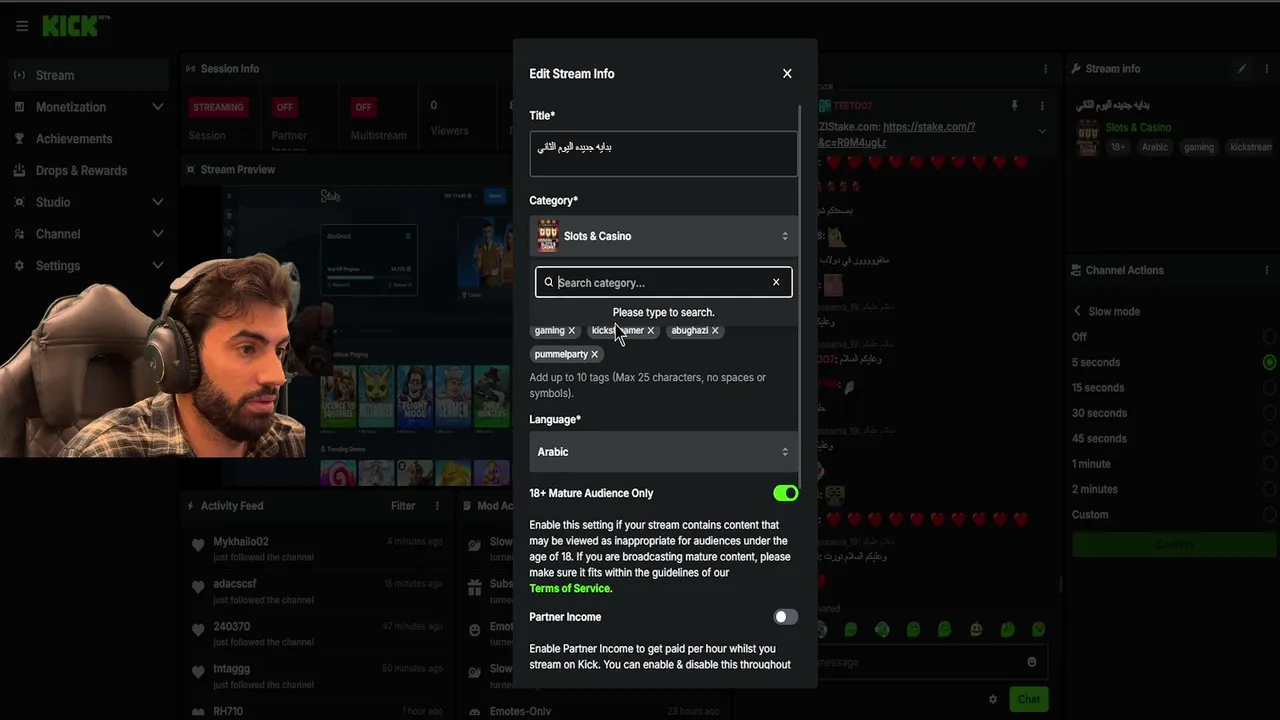Click the Slots & Casino category thumbnail in dialog
The image size is (1280, 720).
548,236
